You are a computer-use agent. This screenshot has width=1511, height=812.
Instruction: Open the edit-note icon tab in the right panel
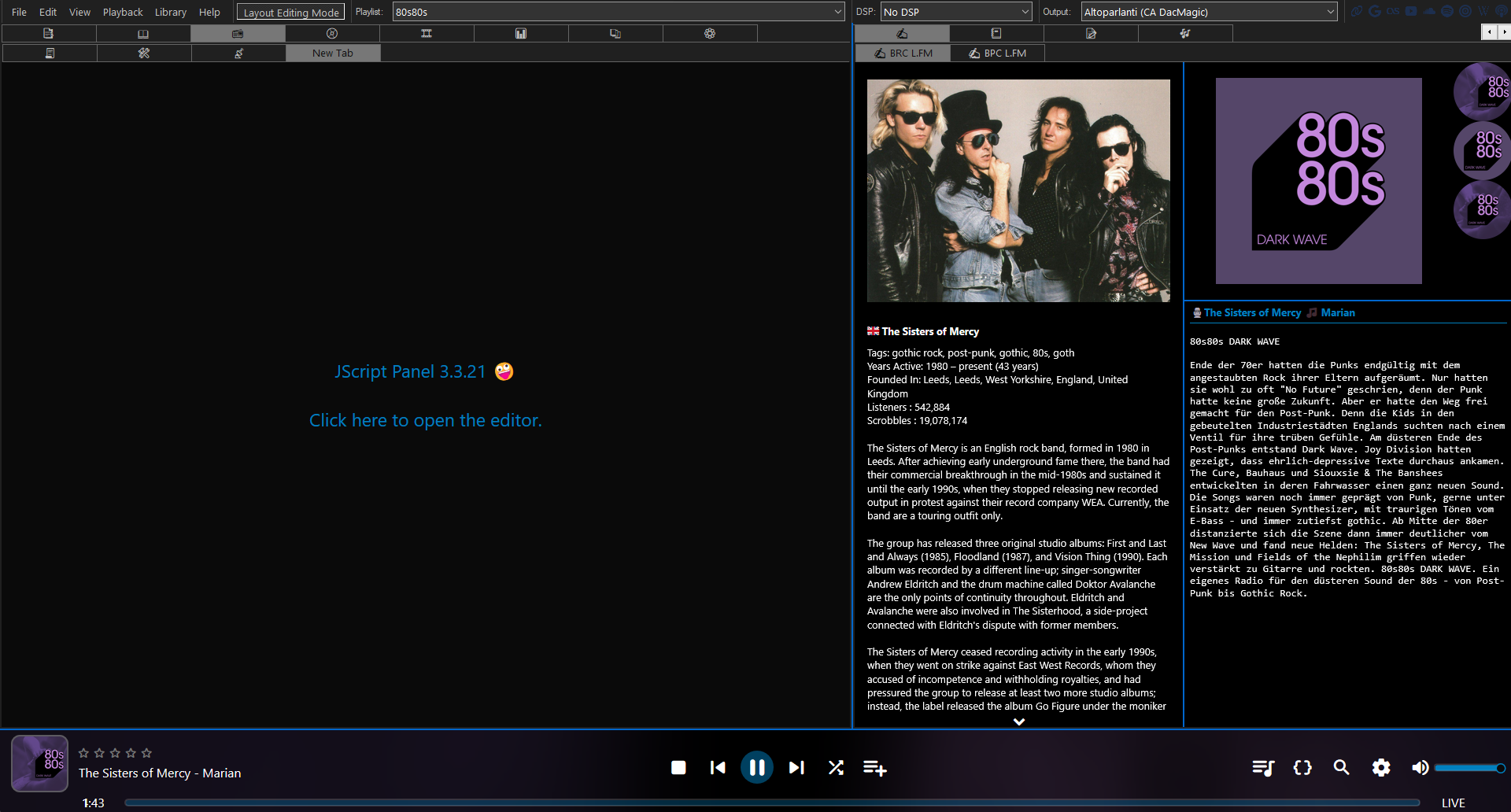tap(1091, 33)
